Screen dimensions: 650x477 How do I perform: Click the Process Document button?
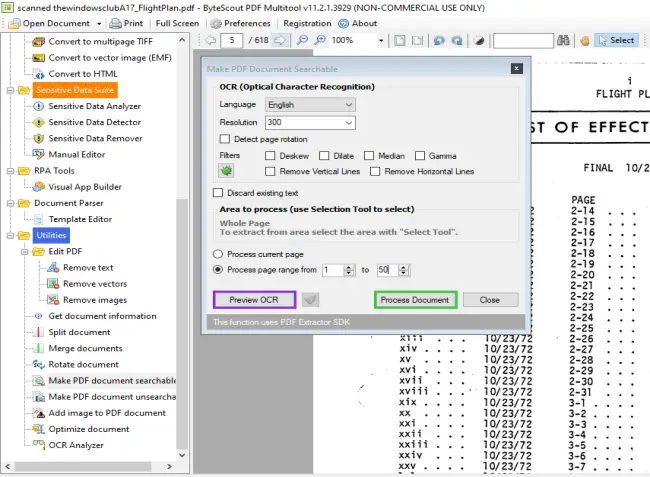pyautogui.click(x=415, y=300)
